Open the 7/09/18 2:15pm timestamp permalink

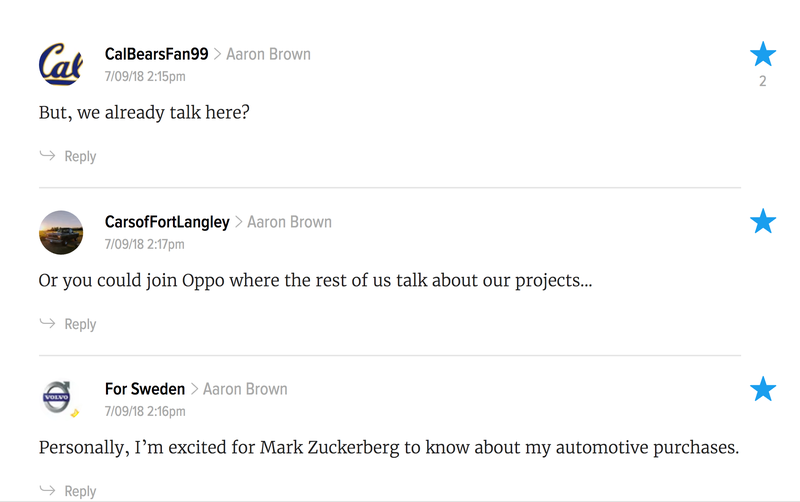(145, 77)
